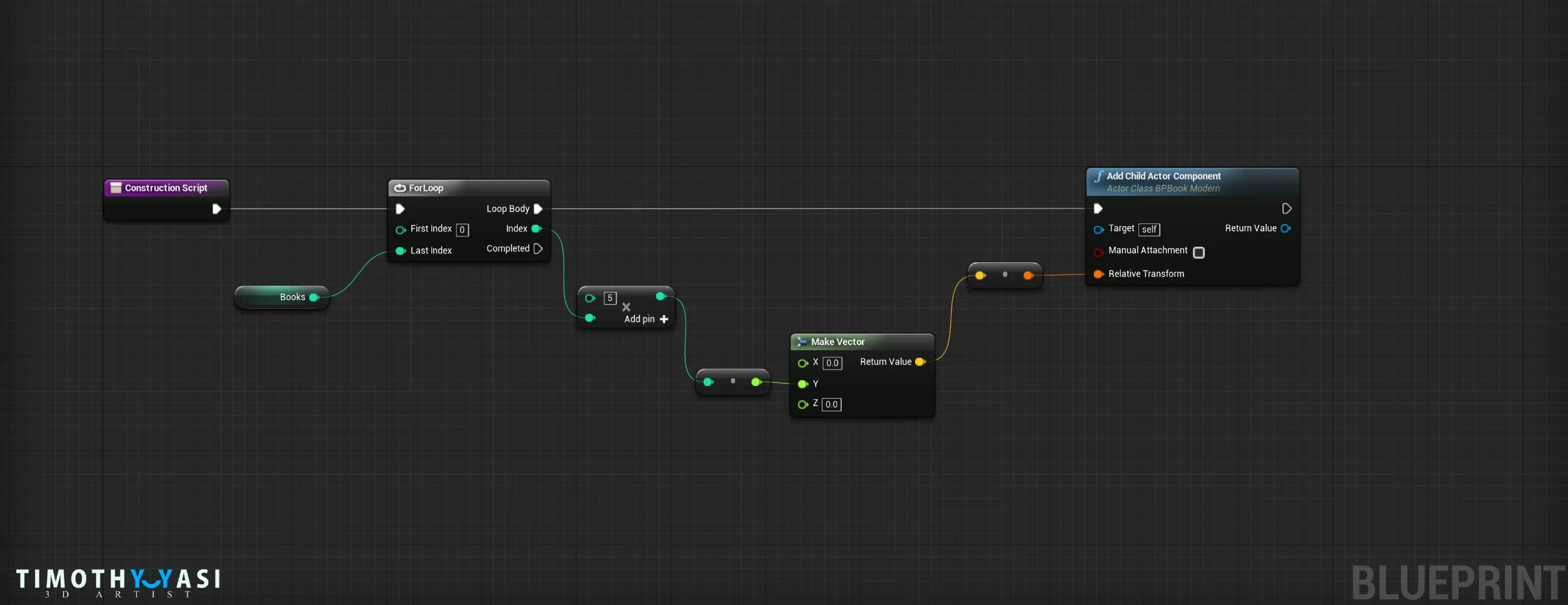Edit the Make Vector X value field

pyautogui.click(x=832, y=363)
